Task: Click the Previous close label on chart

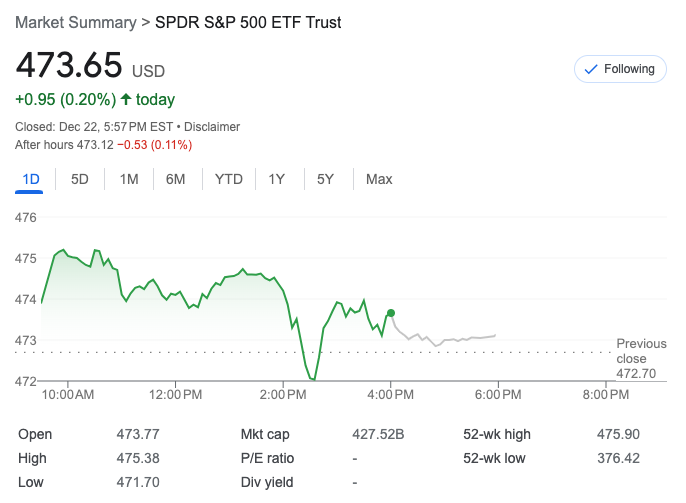Action: [x=641, y=351]
